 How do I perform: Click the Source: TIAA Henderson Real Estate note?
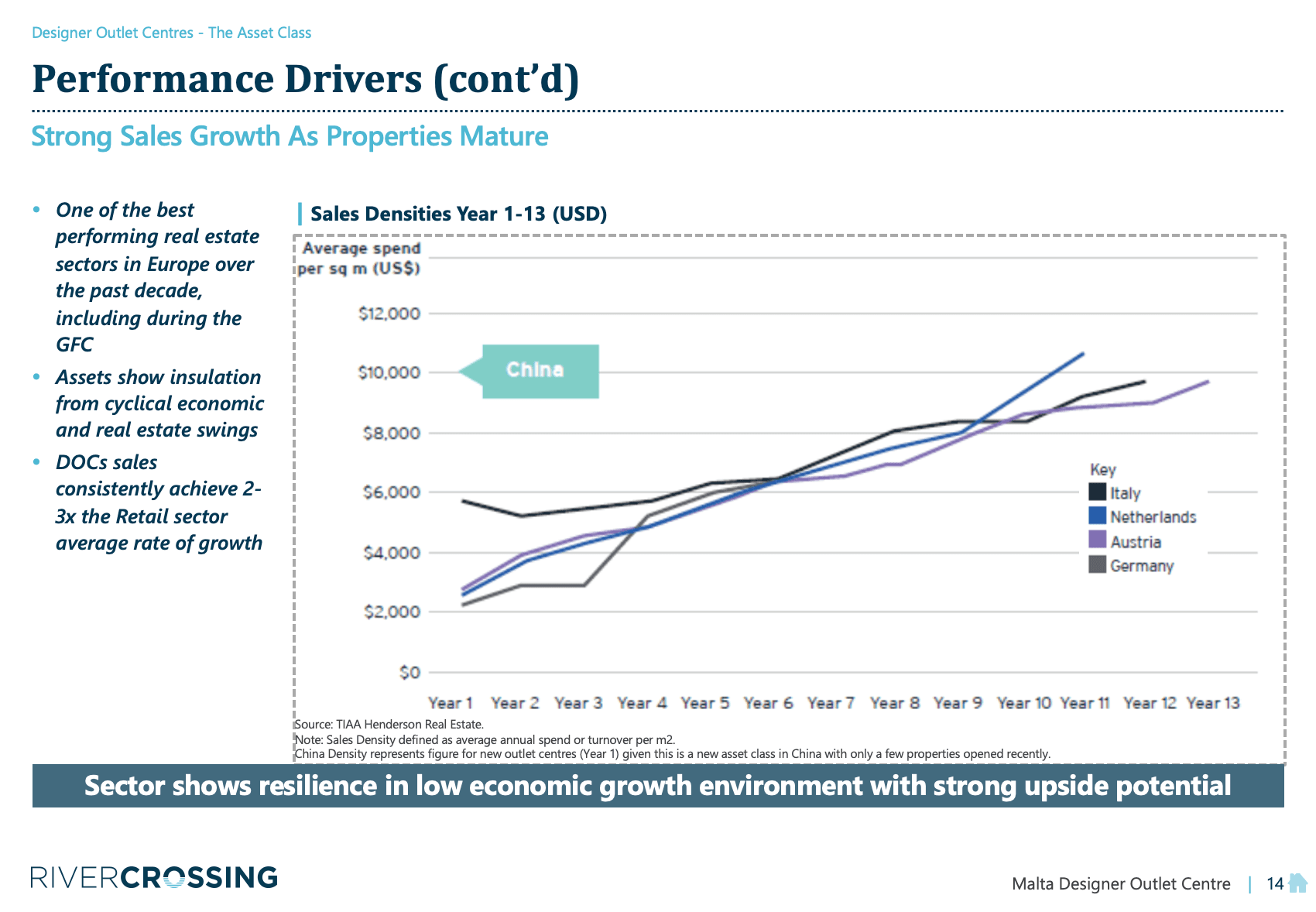[389, 725]
